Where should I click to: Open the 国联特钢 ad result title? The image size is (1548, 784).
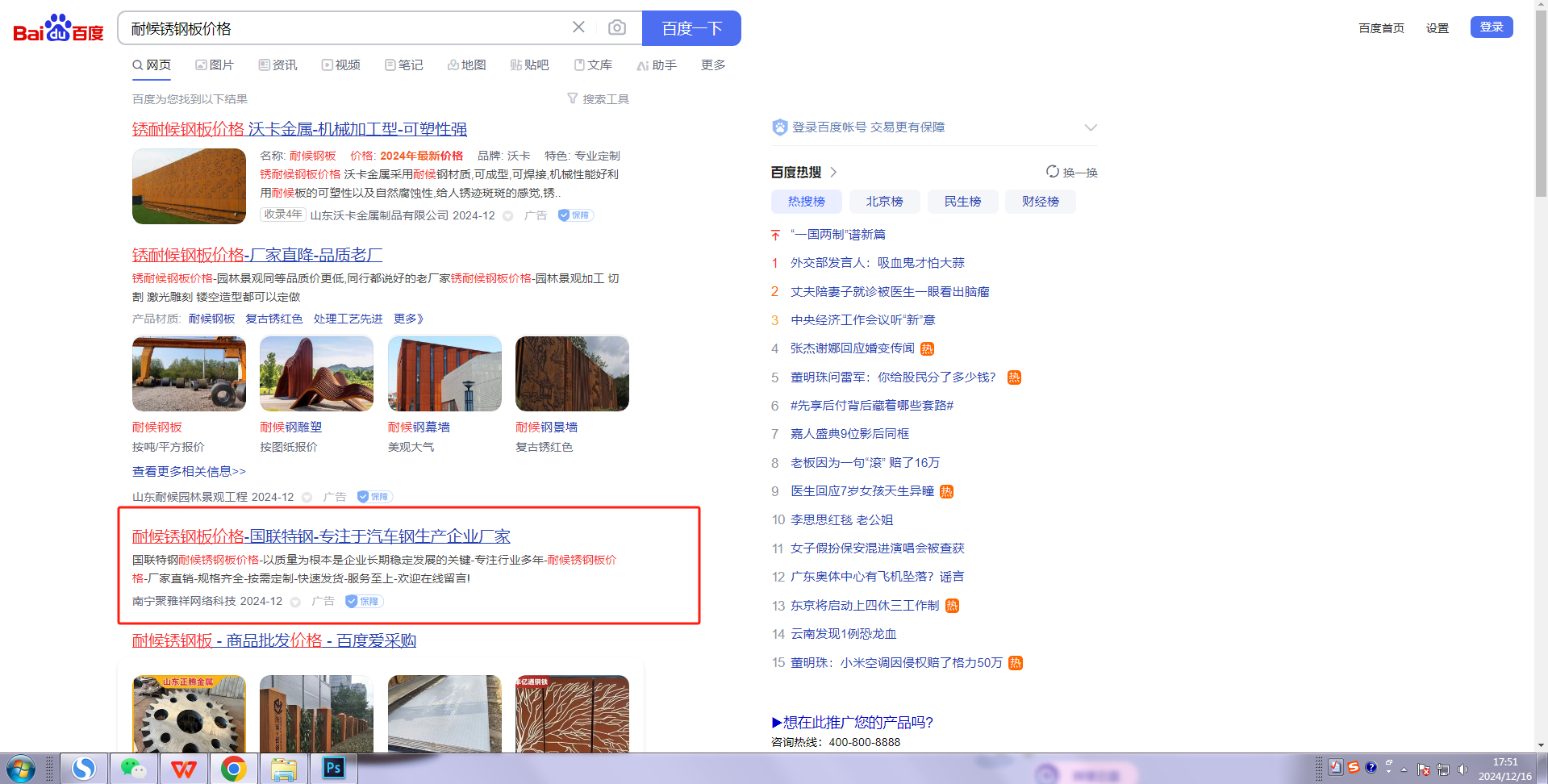pos(321,536)
